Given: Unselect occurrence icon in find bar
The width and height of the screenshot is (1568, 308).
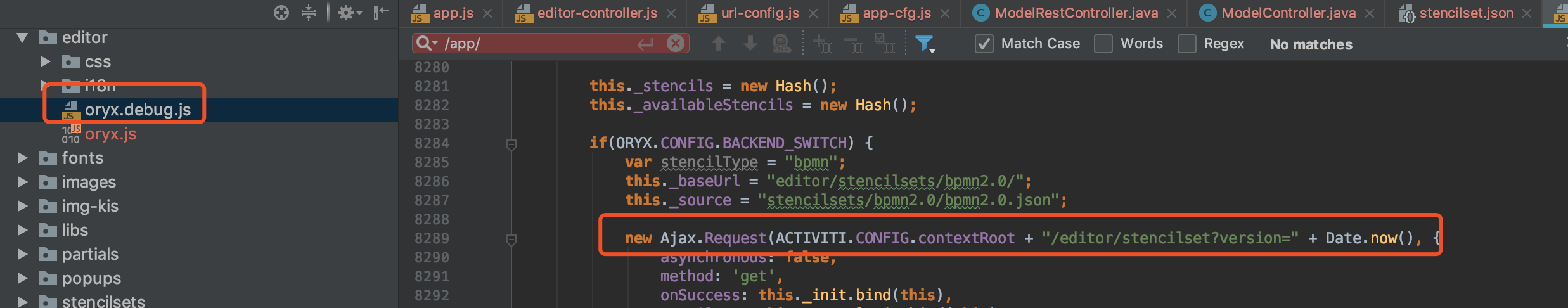Looking at the screenshot, I should click(x=854, y=44).
